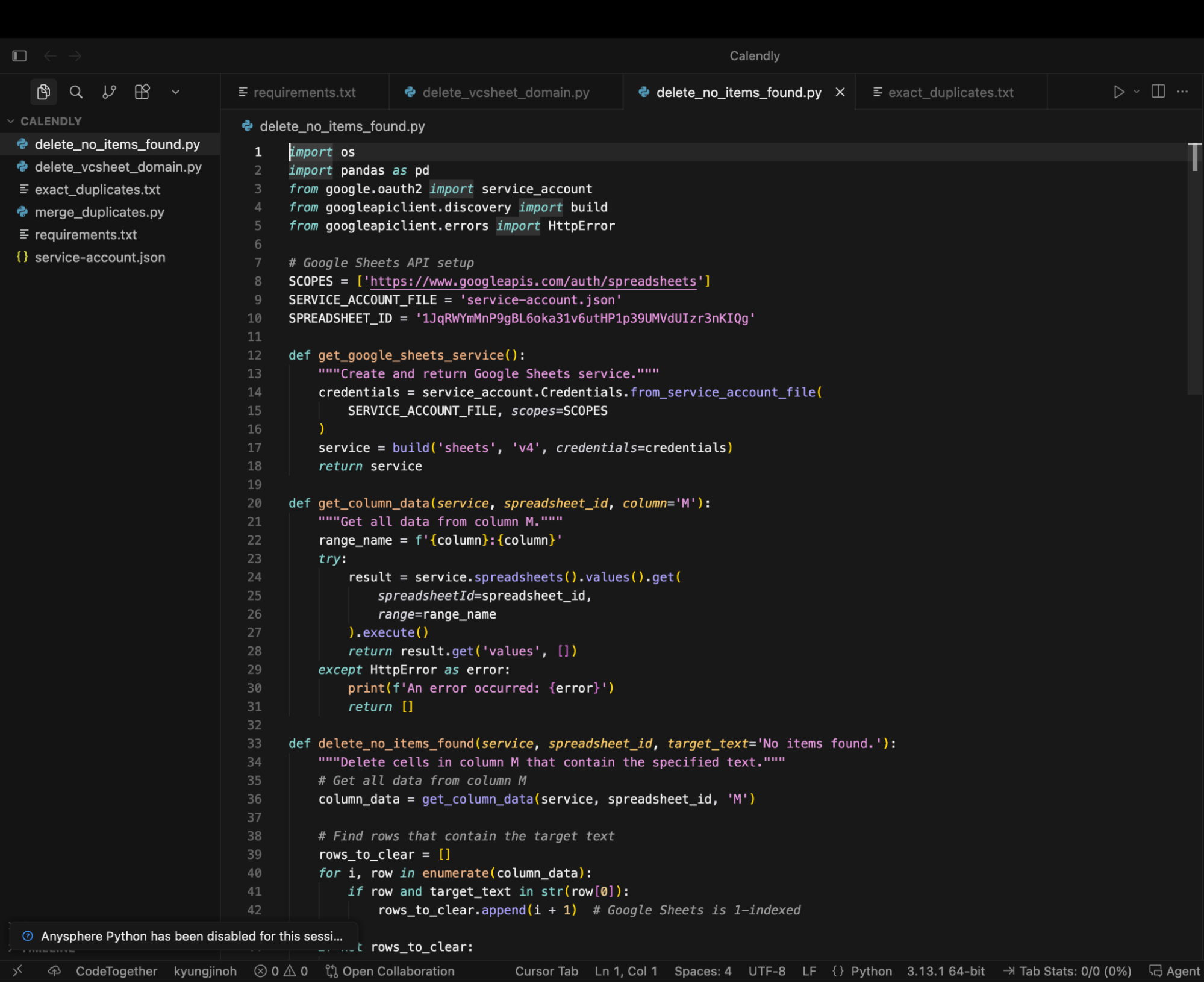Run the Python file with play button
This screenshot has width=1204, height=983.
(x=1118, y=92)
